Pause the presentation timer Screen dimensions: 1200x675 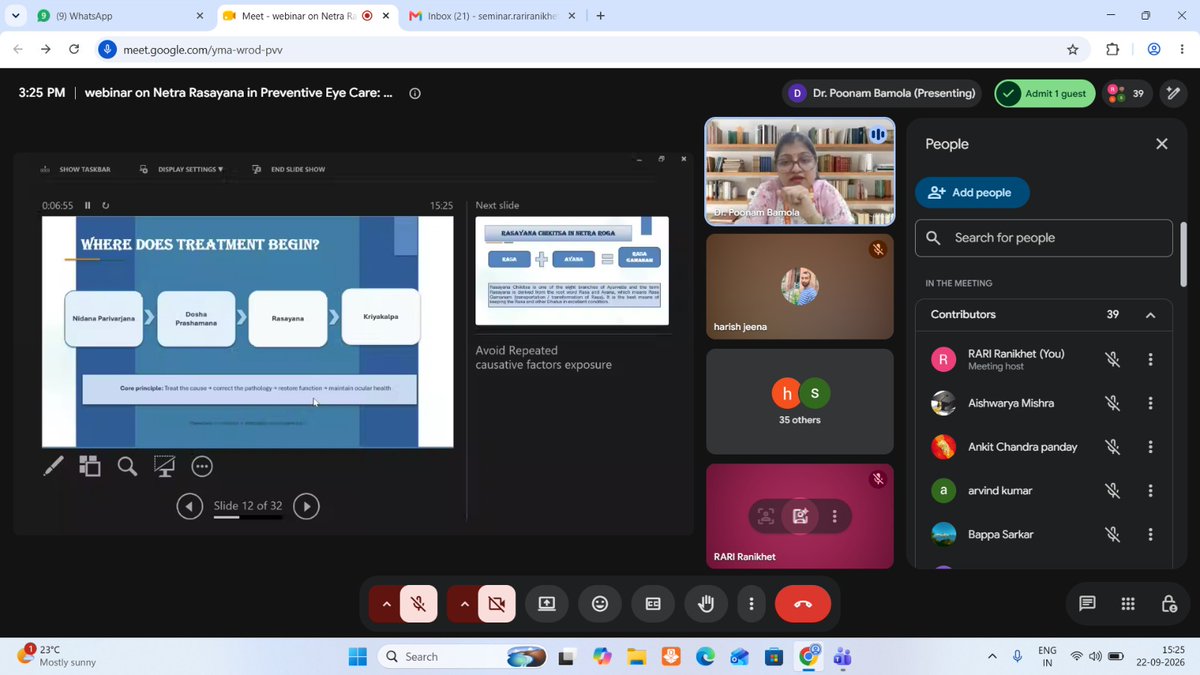[87, 205]
